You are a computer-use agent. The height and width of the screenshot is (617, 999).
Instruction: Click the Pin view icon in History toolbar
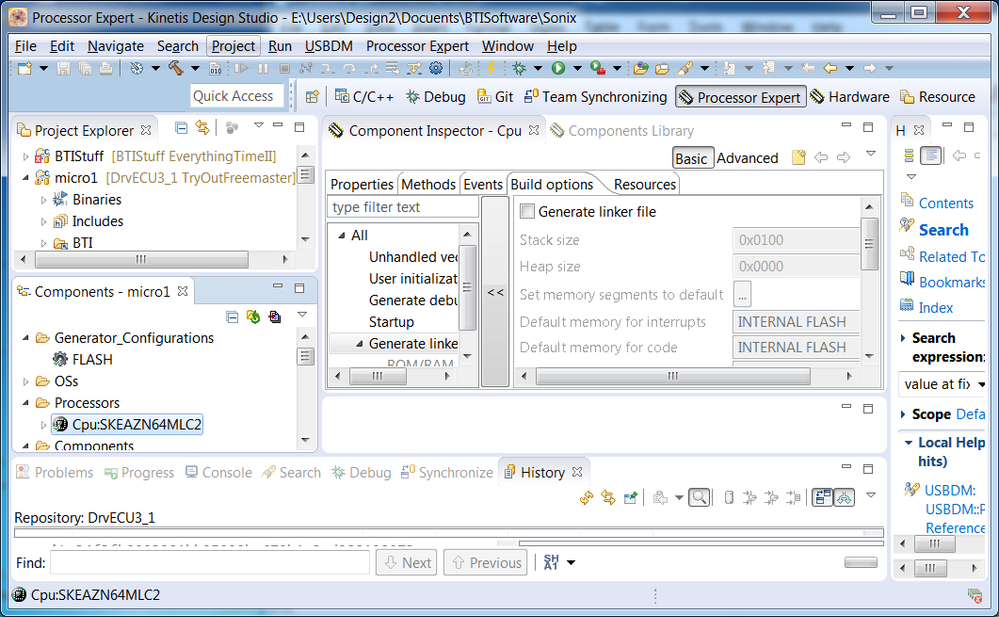(630, 497)
